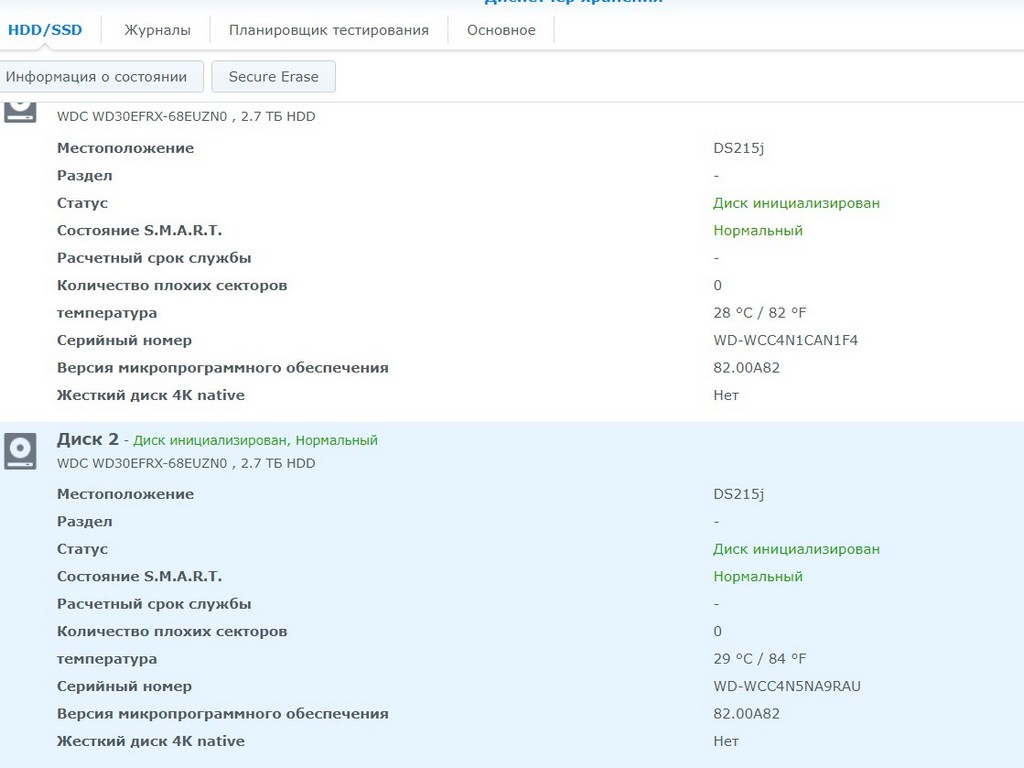This screenshot has height=768, width=1024.
Task: Open the Планировщик тестирования tab
Action: (328, 30)
